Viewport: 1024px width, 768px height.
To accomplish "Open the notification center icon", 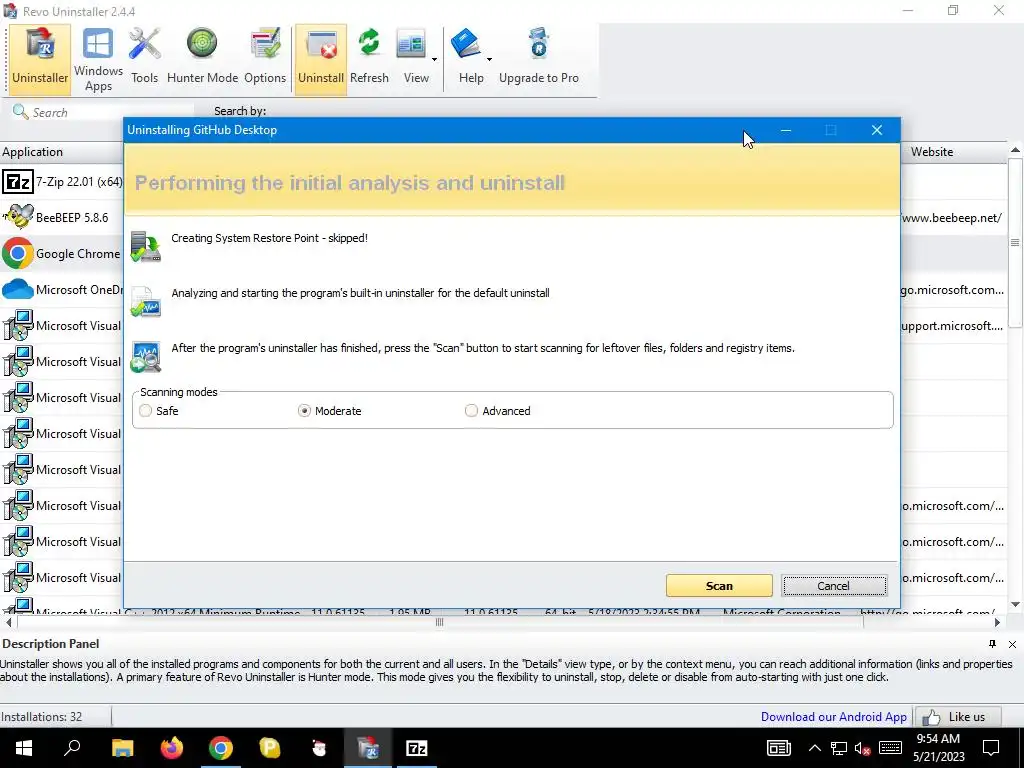I will pos(991,748).
